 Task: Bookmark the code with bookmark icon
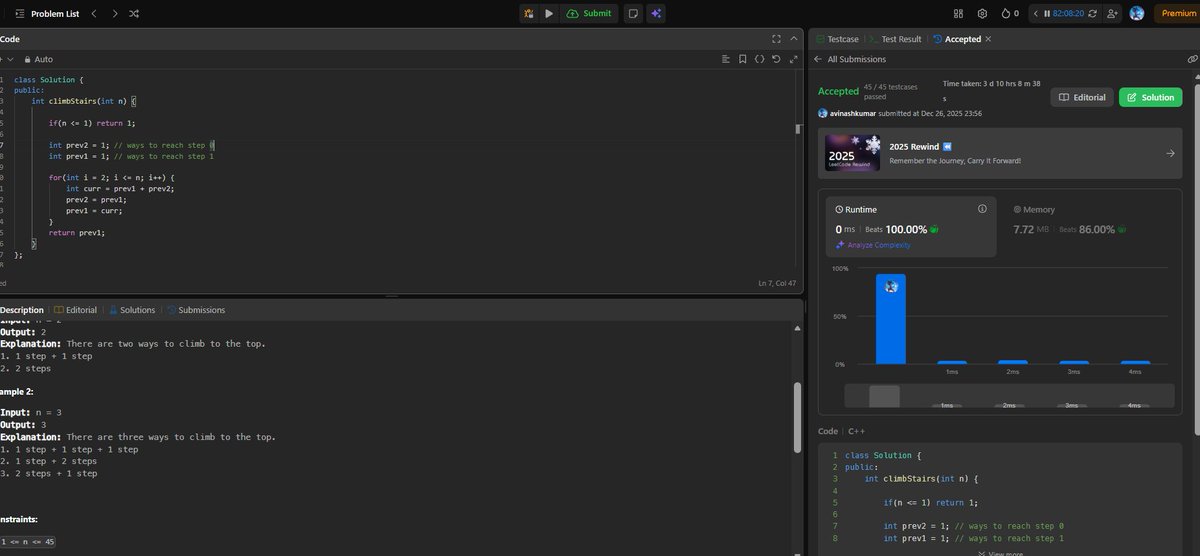click(x=743, y=60)
